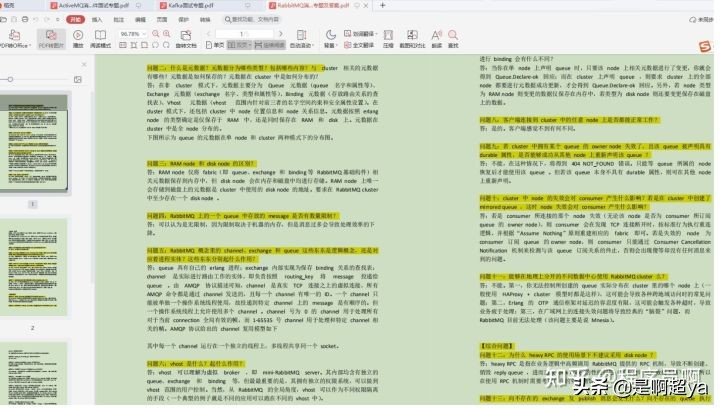720x408 pixels.
Task: Close the thumbnail sidebar panel
Action: [84, 64]
